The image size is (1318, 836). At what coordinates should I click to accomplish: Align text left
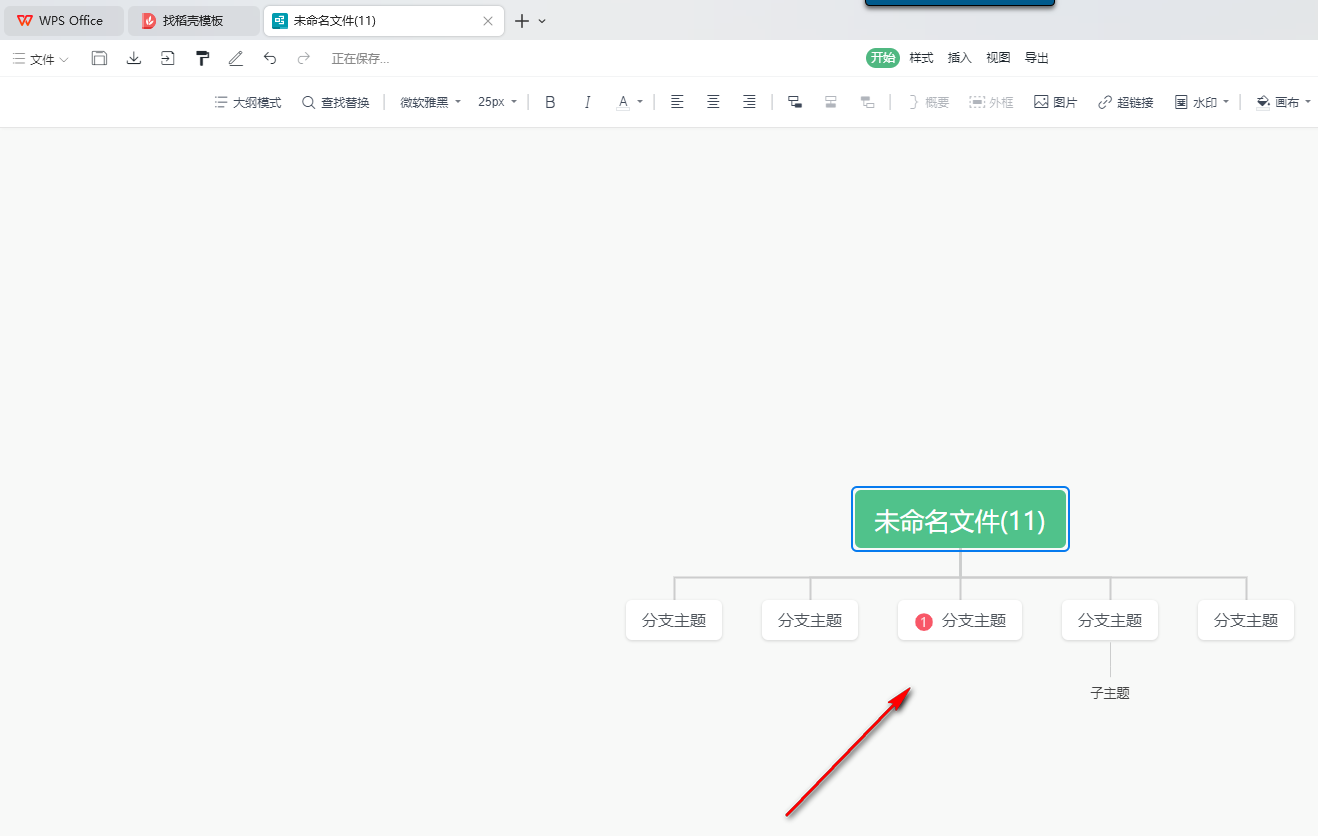pos(677,102)
